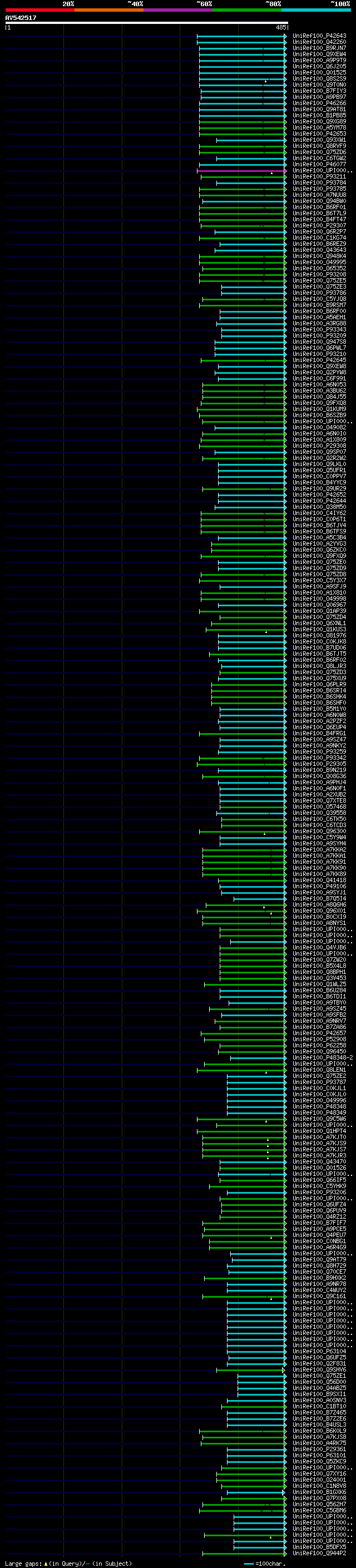The width and height of the screenshot is (356, 1568).
Task: Open hit UniRef100_B1GXK6
Action: point(319,1492)
